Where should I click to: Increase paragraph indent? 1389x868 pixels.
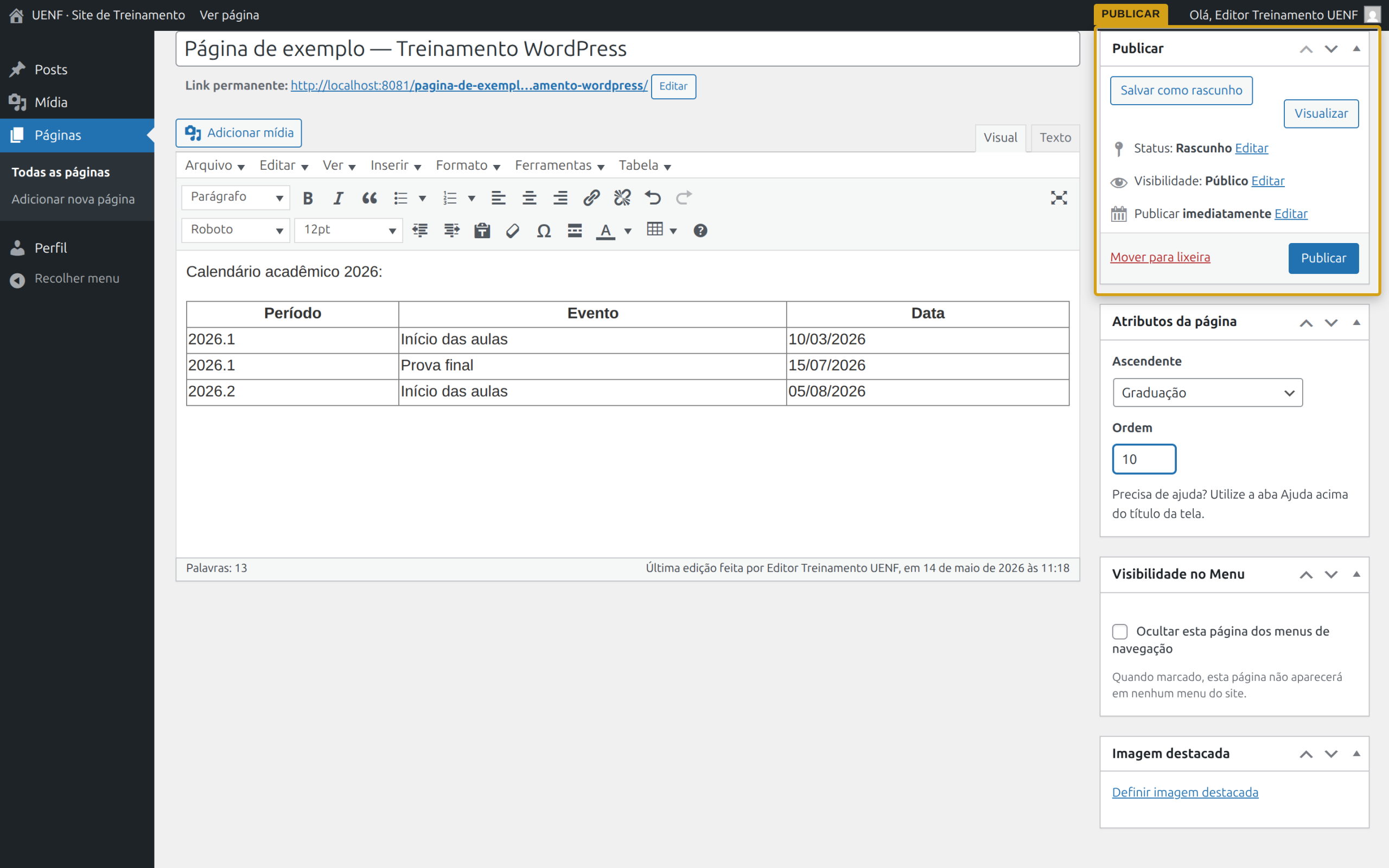[452, 231]
